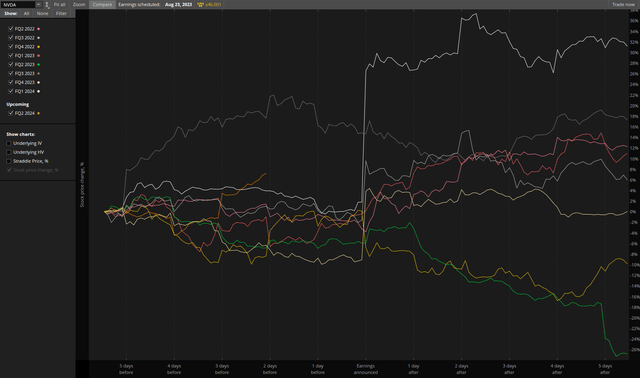Click the pink FQ2 2022 color dot
Viewport: 640px width, 378px height.
tap(38, 29)
